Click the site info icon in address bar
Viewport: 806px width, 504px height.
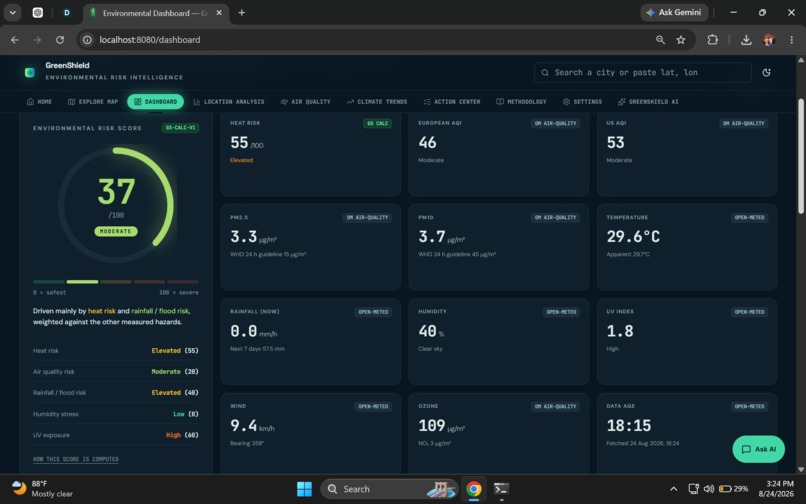coord(87,40)
